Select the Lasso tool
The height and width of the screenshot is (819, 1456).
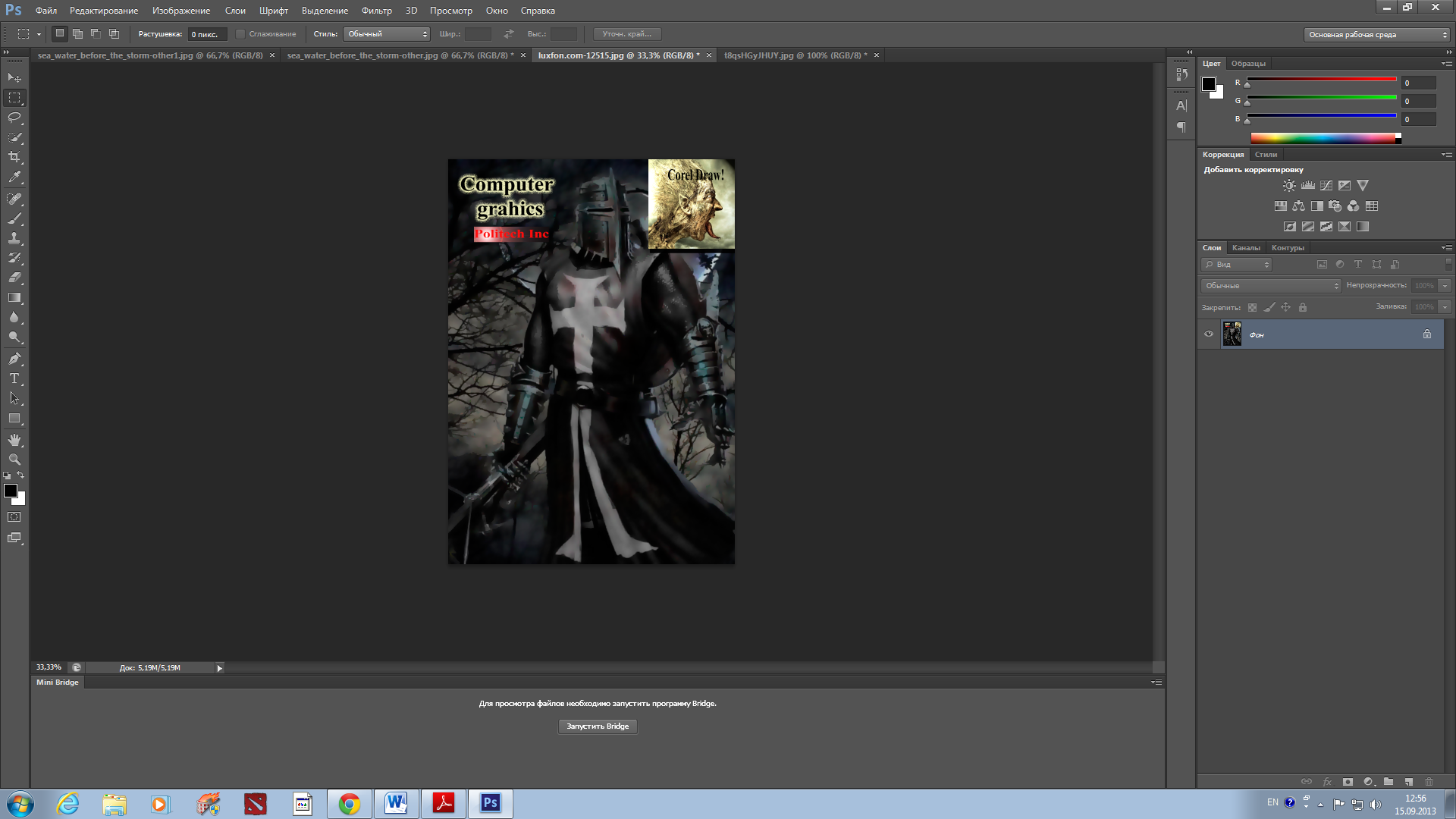coord(14,118)
